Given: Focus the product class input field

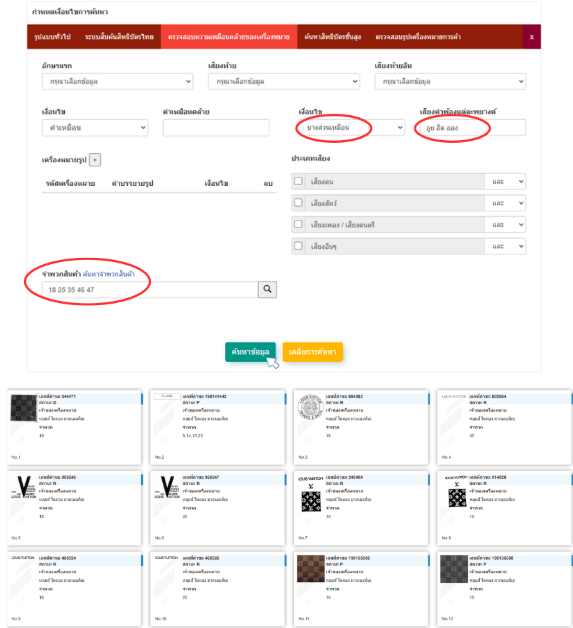Looking at the screenshot, I should pos(150,290).
